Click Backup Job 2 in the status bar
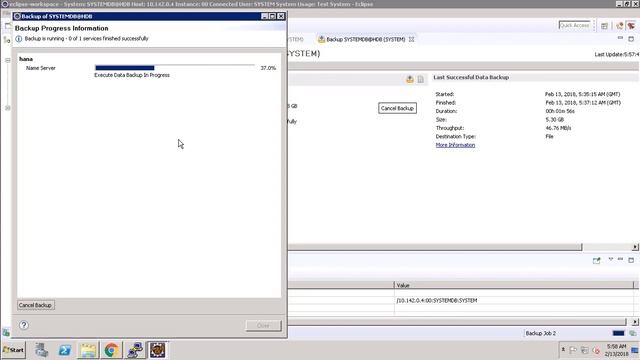The height and width of the screenshot is (360, 640). [x=540, y=333]
